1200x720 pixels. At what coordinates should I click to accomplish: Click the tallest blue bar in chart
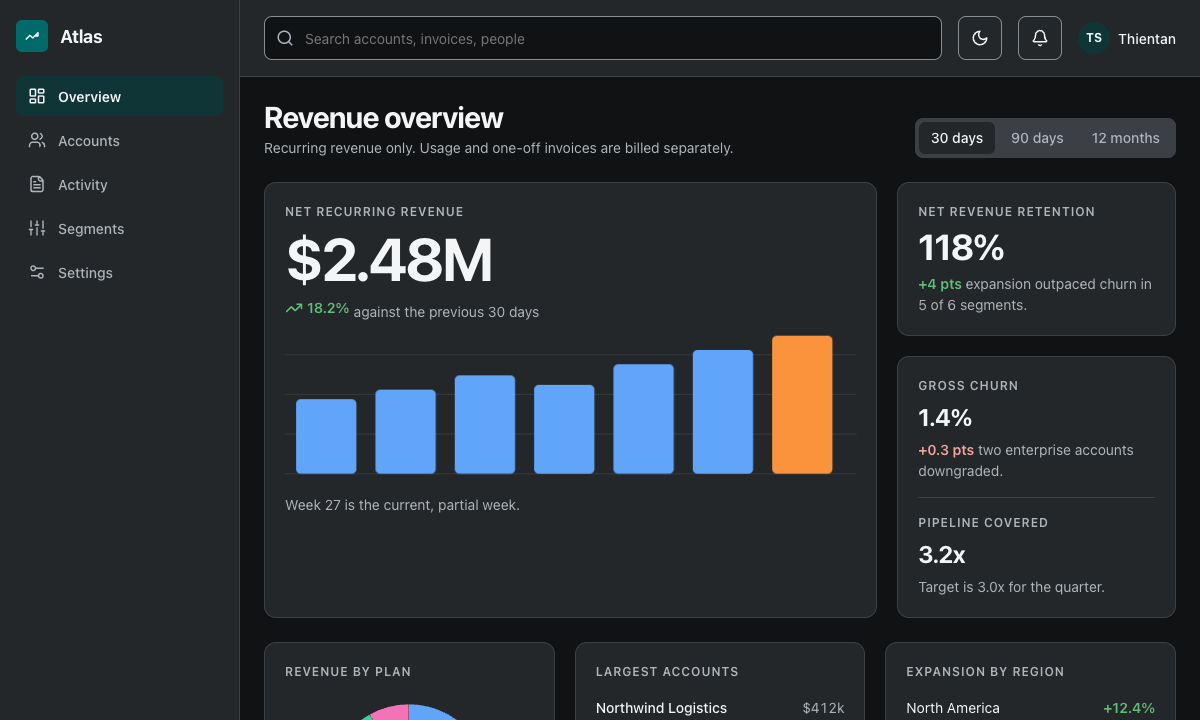point(723,412)
